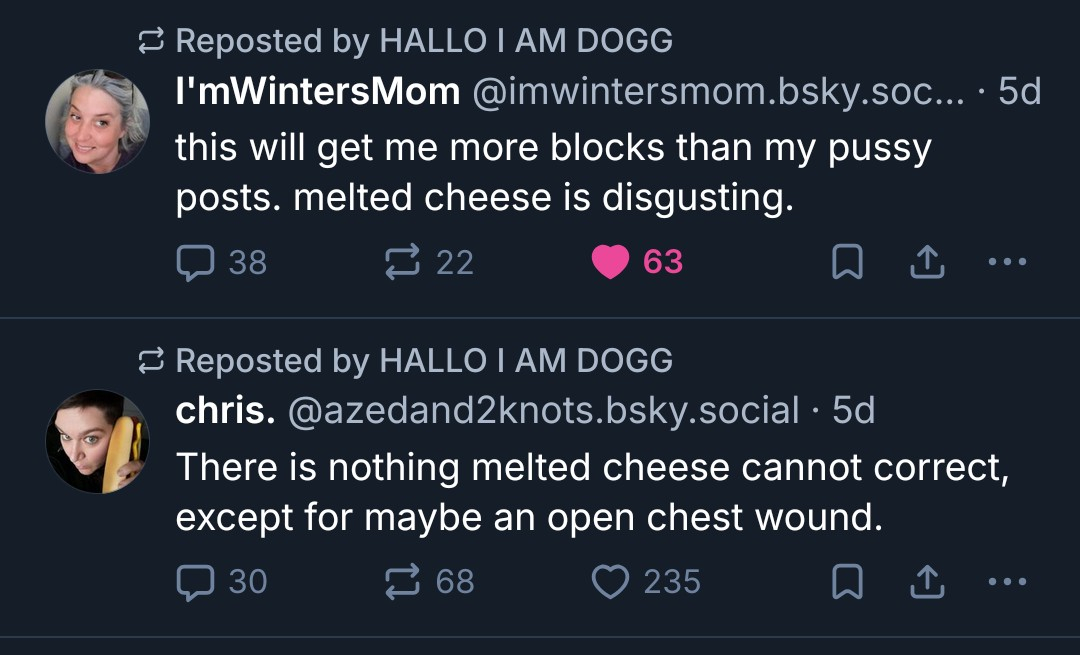Bookmark chris.'s melted cheese post
Image resolution: width=1080 pixels, height=655 pixels.
coord(848,581)
